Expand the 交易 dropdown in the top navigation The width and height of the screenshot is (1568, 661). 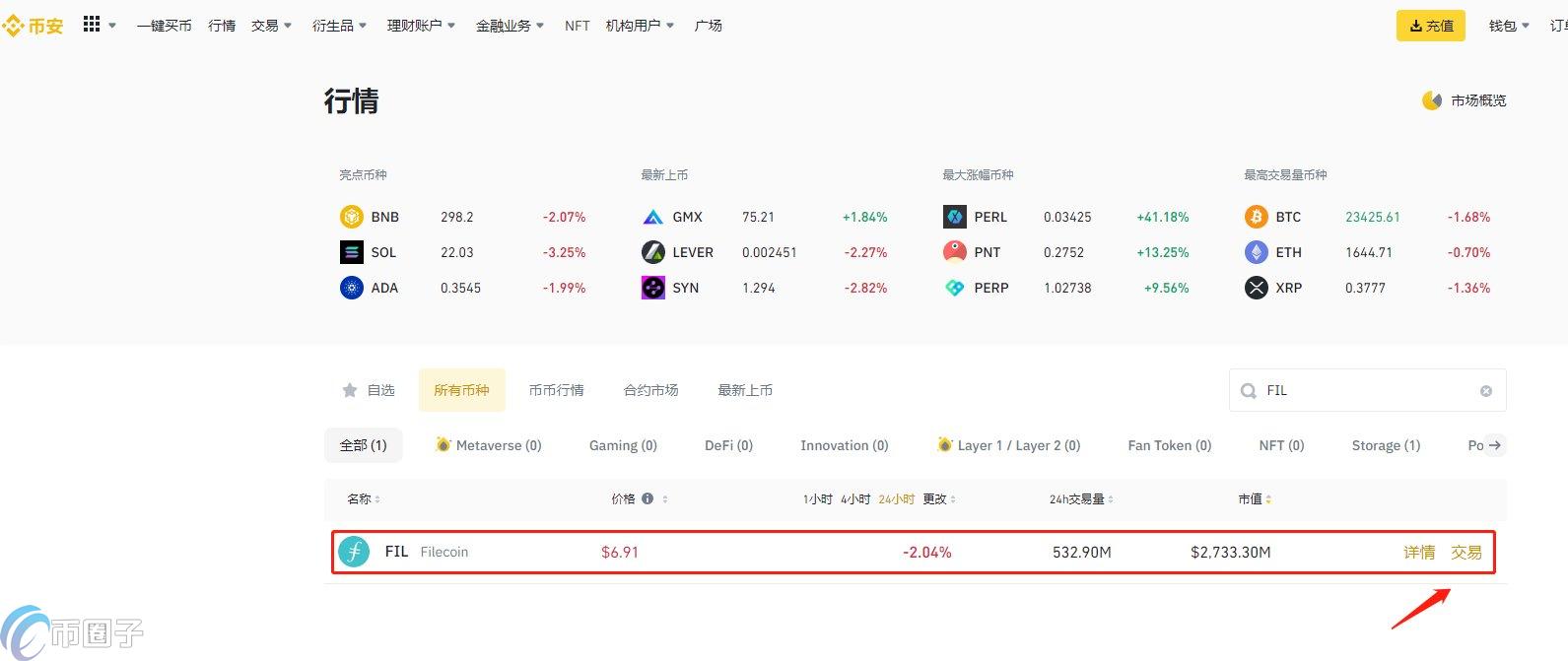[272, 26]
